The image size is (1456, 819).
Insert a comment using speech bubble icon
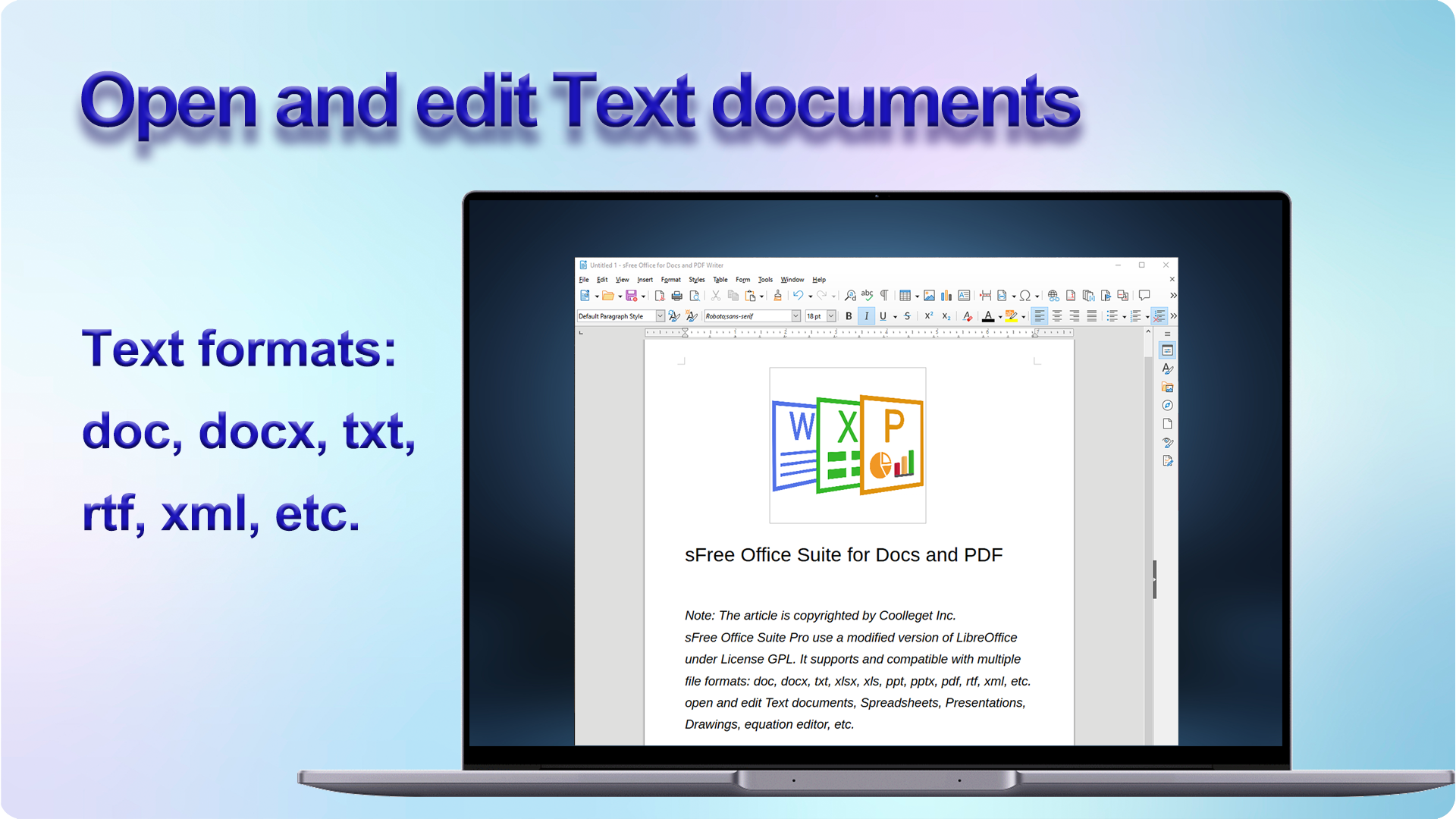pyautogui.click(x=1144, y=296)
